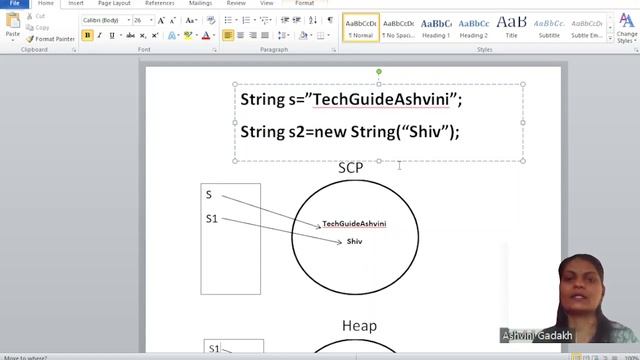The height and width of the screenshot is (360, 640).
Task: Expand the Paragraph dialog launcher
Action: coord(333,50)
